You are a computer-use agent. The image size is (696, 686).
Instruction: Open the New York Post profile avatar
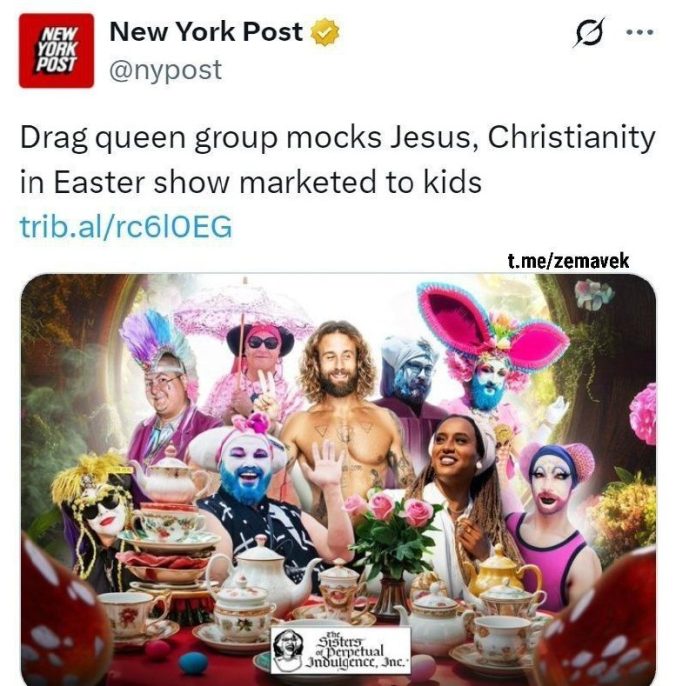click(x=56, y=51)
